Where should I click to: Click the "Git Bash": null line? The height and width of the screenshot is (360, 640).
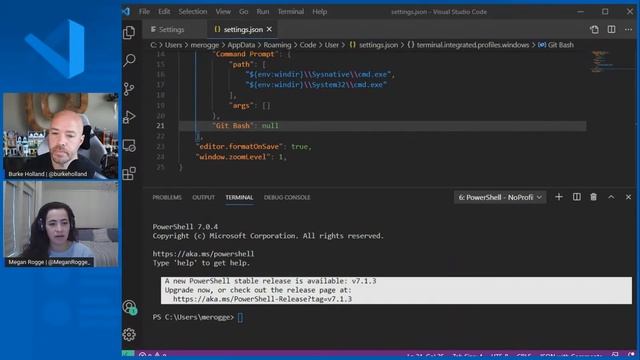(x=245, y=126)
